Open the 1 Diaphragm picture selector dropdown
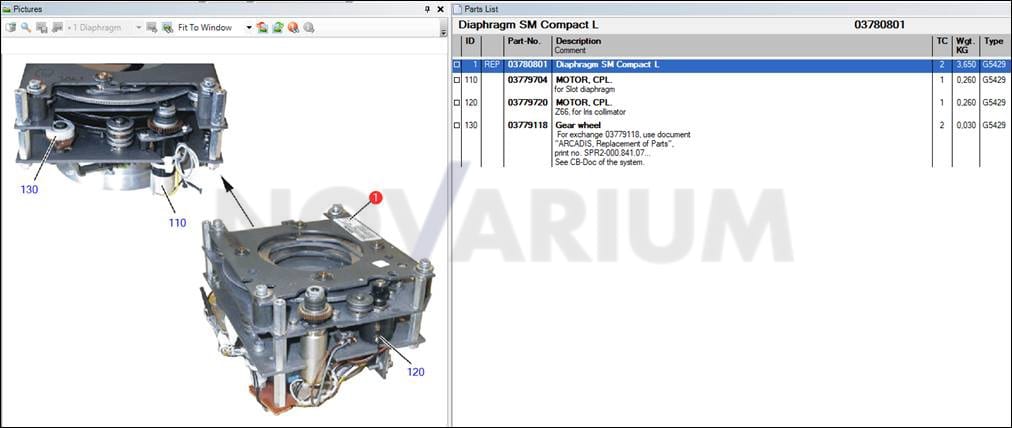Viewport: 1012px width, 428px height. coord(138,28)
